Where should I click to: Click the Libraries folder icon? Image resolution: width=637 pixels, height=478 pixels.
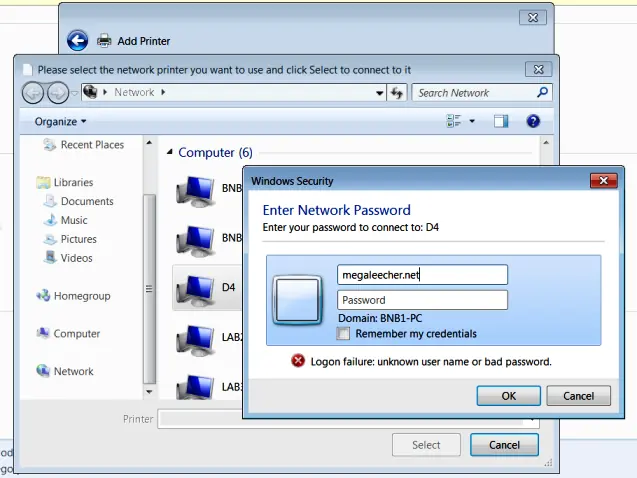(43, 182)
